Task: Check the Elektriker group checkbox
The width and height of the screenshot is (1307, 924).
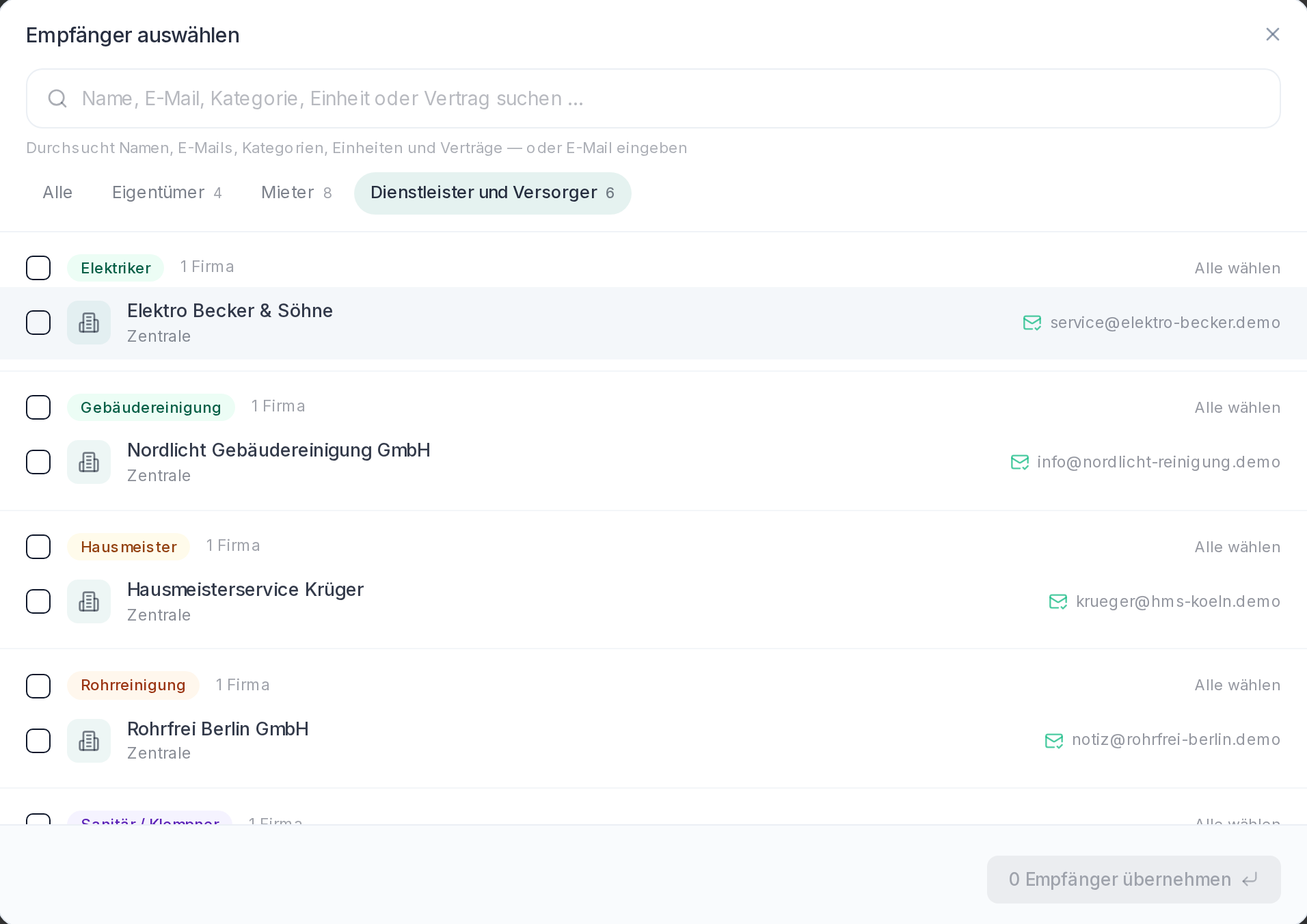Action: coord(38,268)
